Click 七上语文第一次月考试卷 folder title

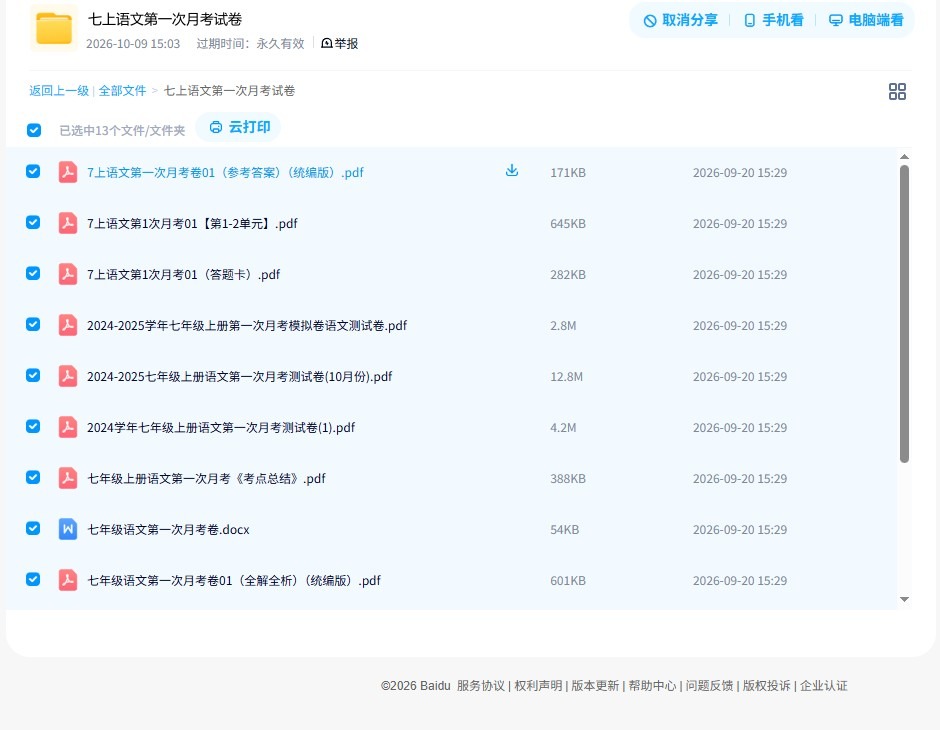165,19
